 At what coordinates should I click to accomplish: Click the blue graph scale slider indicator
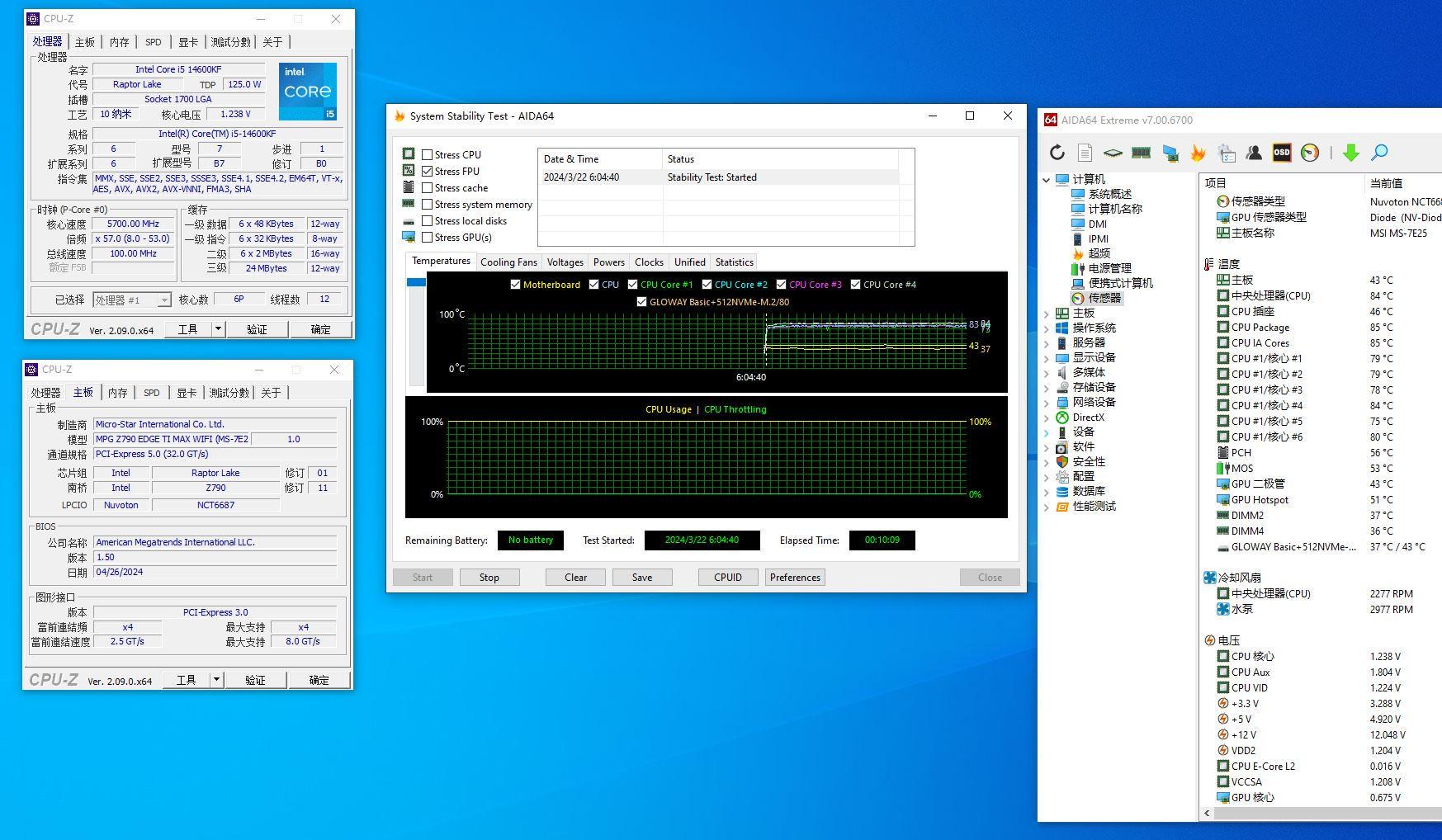(x=416, y=283)
